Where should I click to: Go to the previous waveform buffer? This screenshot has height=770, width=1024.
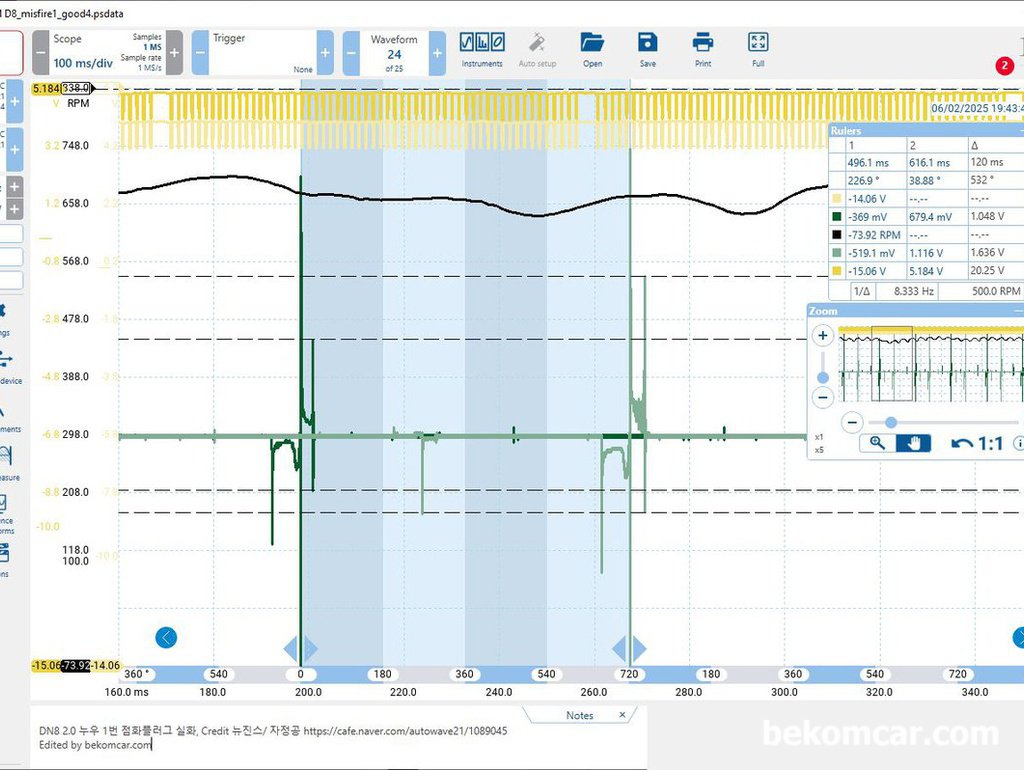pos(351,53)
